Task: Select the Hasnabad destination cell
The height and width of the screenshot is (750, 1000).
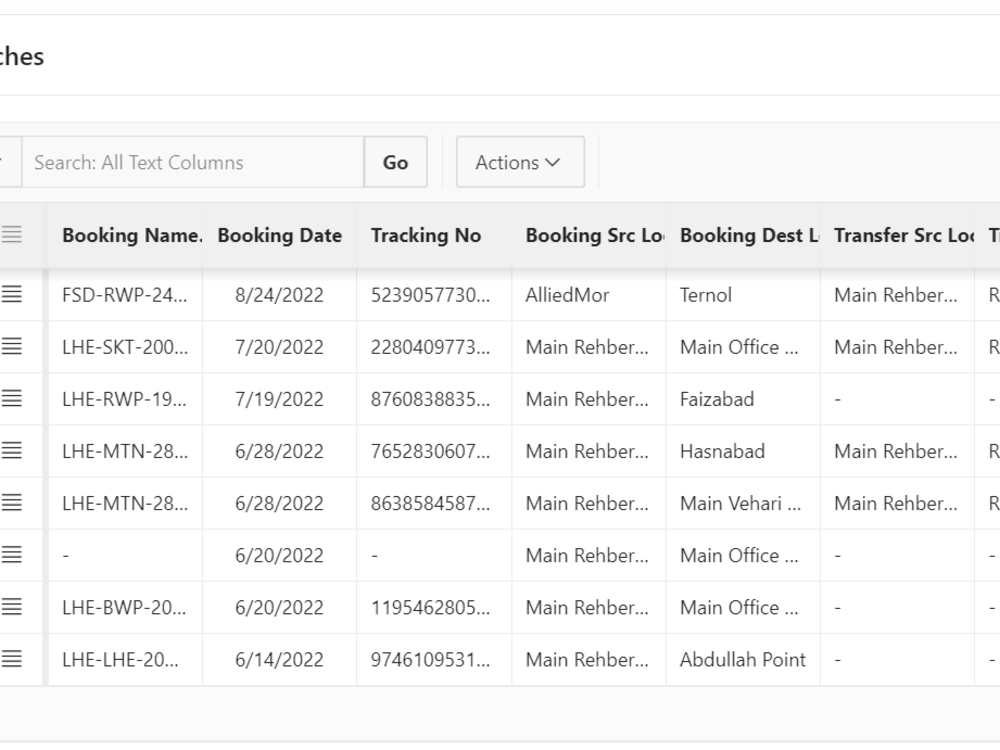Action: (x=742, y=451)
